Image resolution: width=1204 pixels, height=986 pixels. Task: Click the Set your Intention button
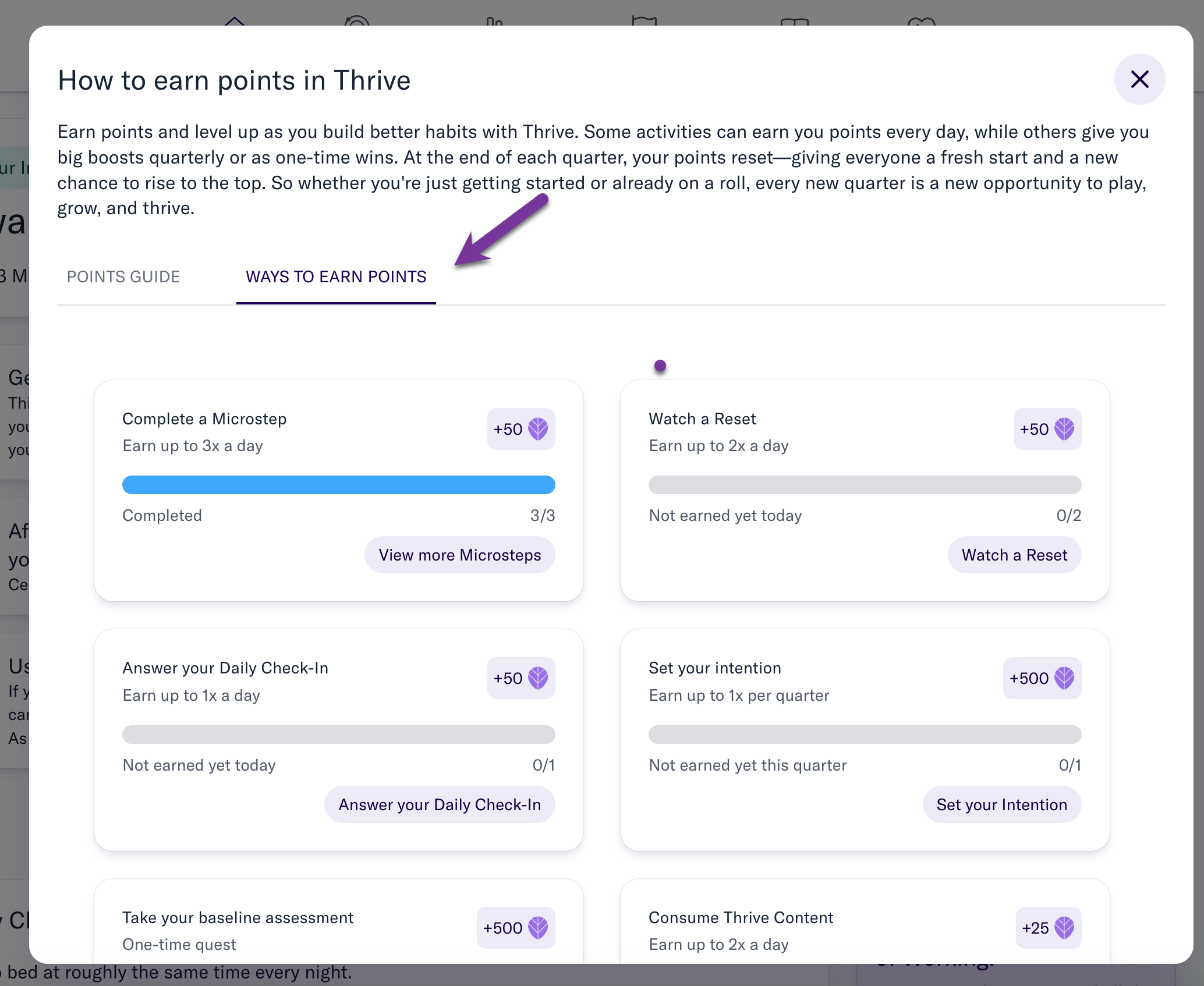[1001, 804]
